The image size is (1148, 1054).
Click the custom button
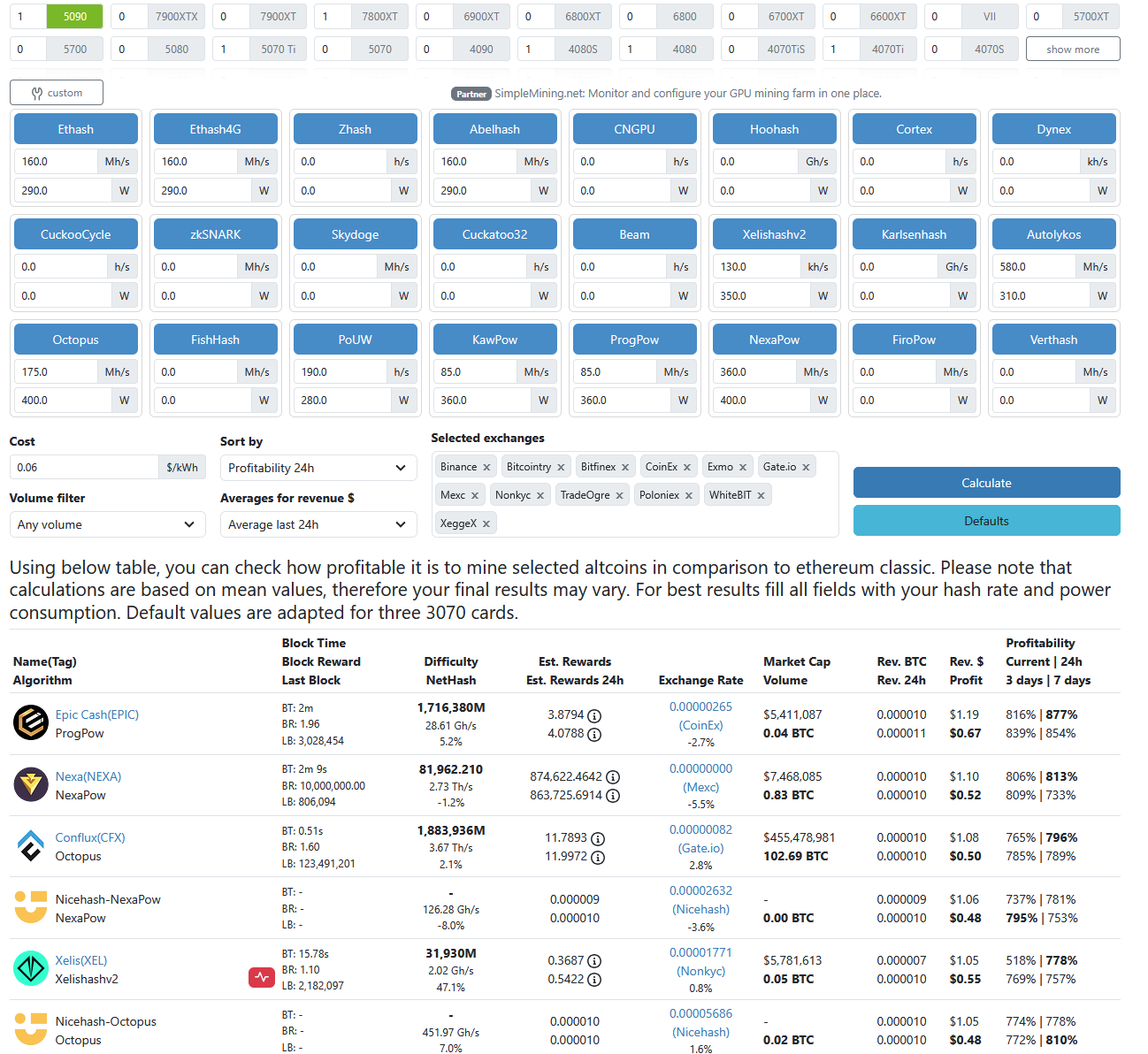pyautogui.click(x=57, y=92)
